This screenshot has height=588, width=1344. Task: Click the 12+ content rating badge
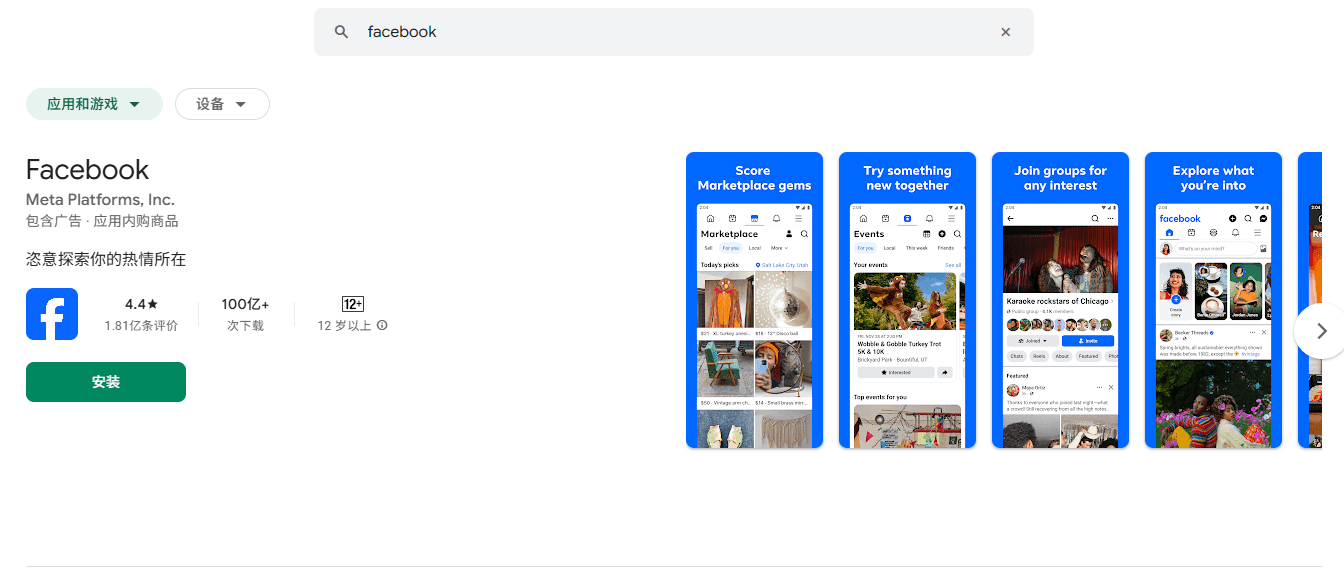click(x=354, y=302)
